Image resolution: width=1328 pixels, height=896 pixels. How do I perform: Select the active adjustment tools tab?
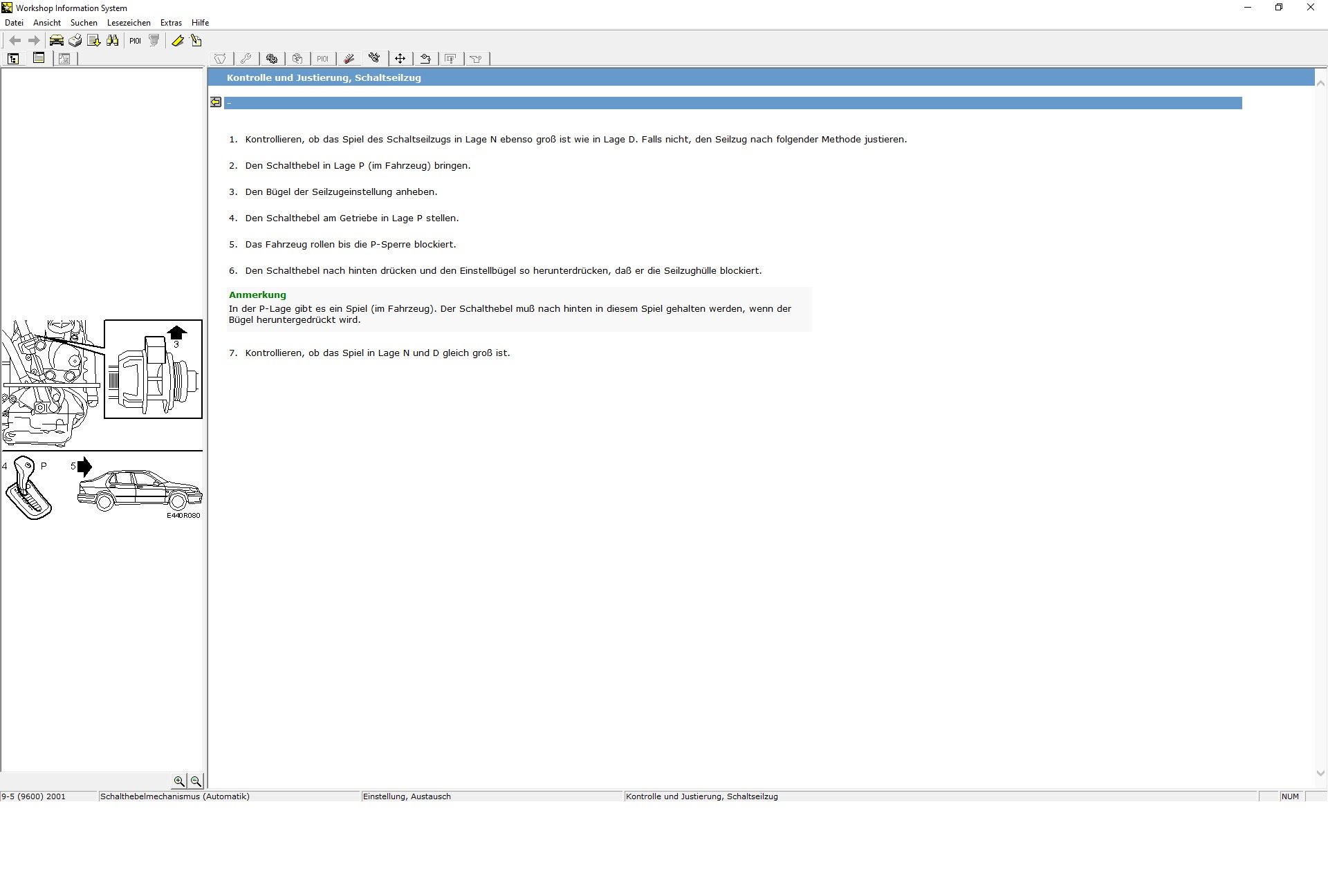(374, 58)
